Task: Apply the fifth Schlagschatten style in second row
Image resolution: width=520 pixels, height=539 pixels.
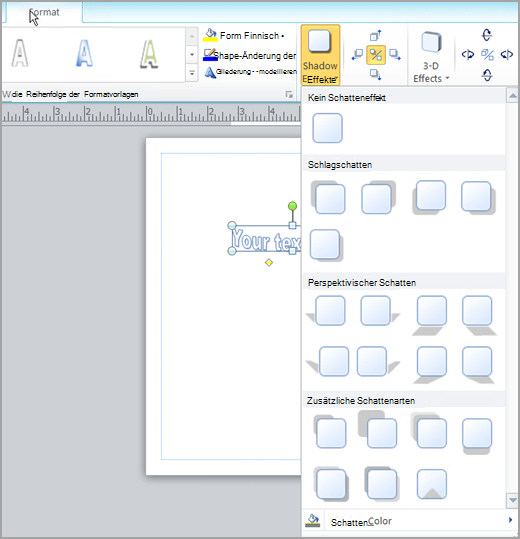Action: coord(326,246)
